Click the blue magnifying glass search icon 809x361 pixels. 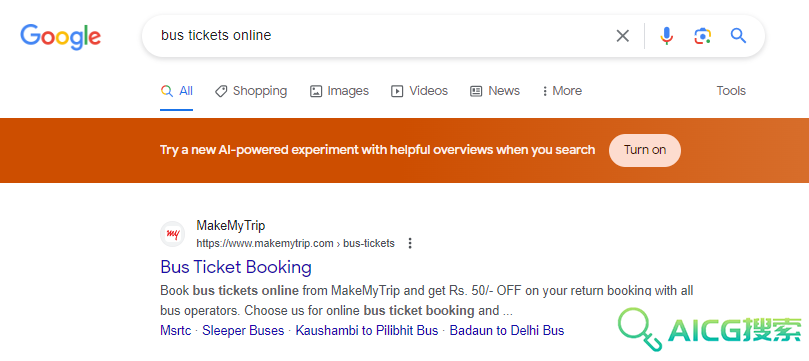(738, 36)
